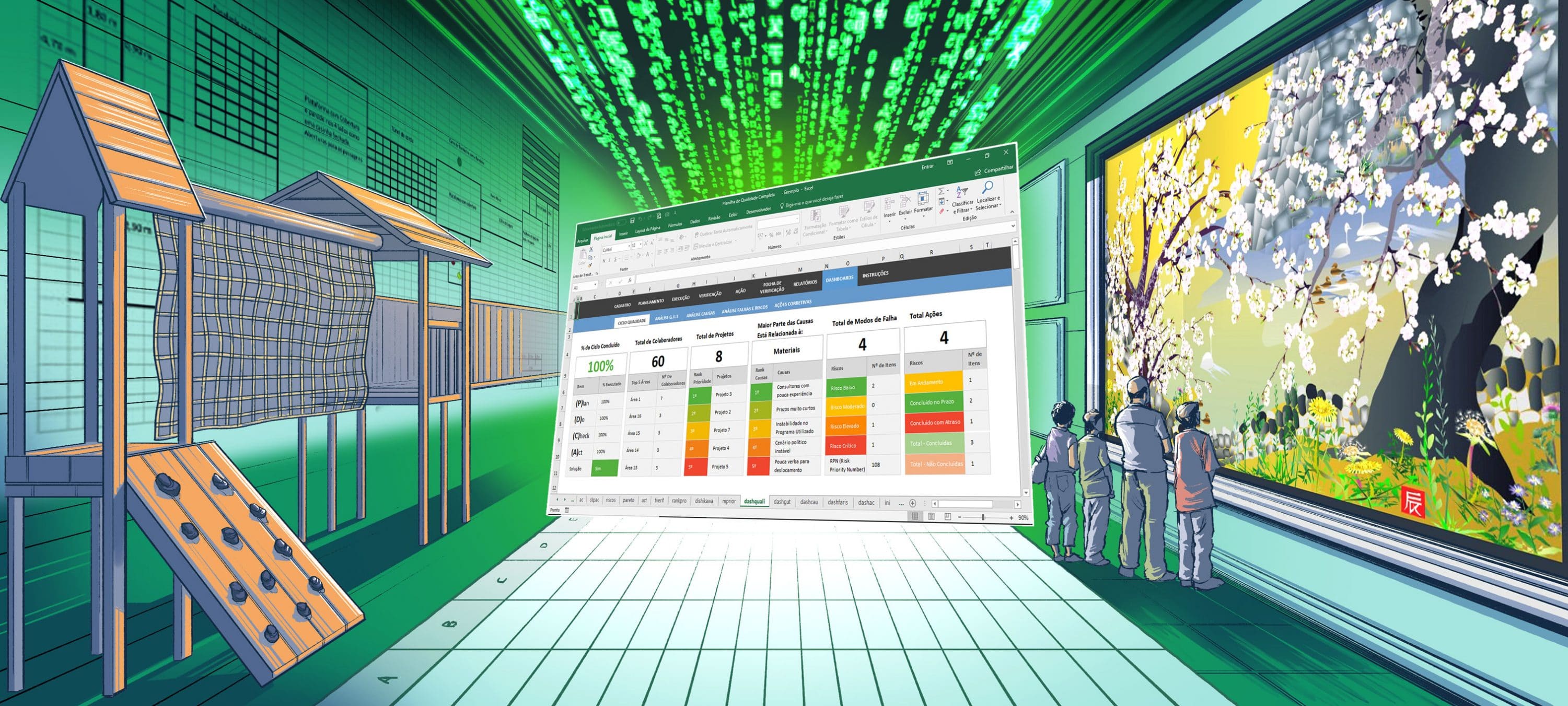Open the Name Box dropdown for A1

point(595,284)
